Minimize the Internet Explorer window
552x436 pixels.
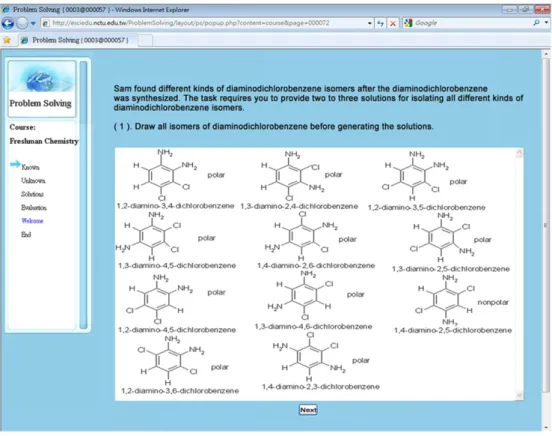coord(509,10)
